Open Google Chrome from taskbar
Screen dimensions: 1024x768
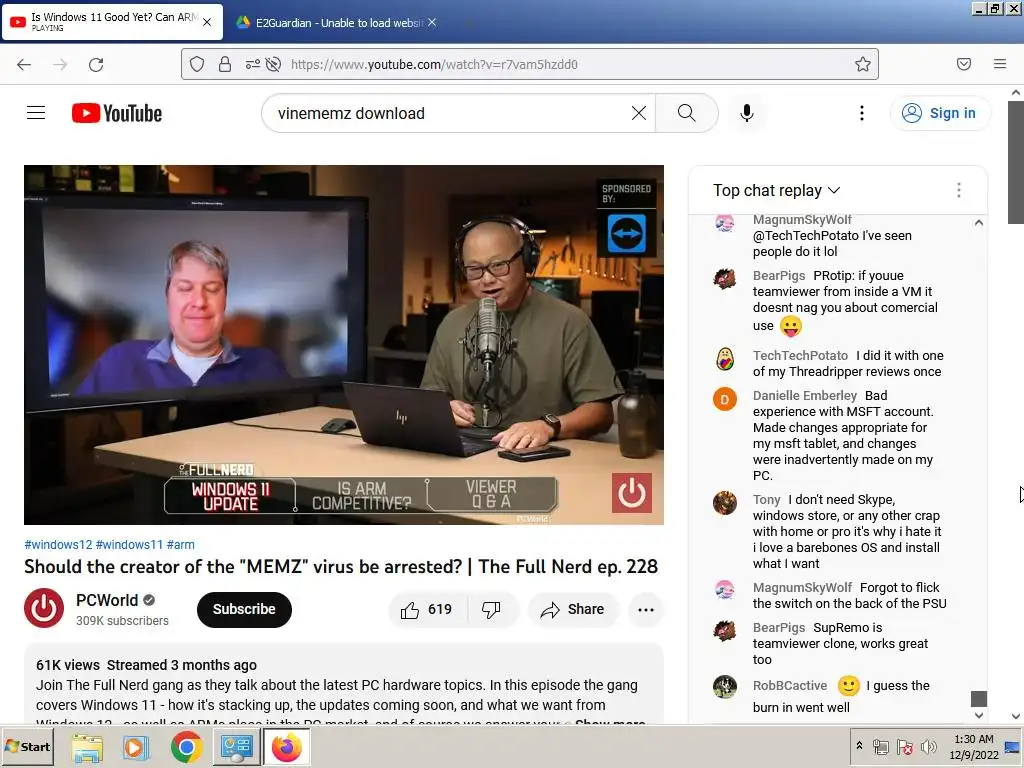click(x=186, y=747)
